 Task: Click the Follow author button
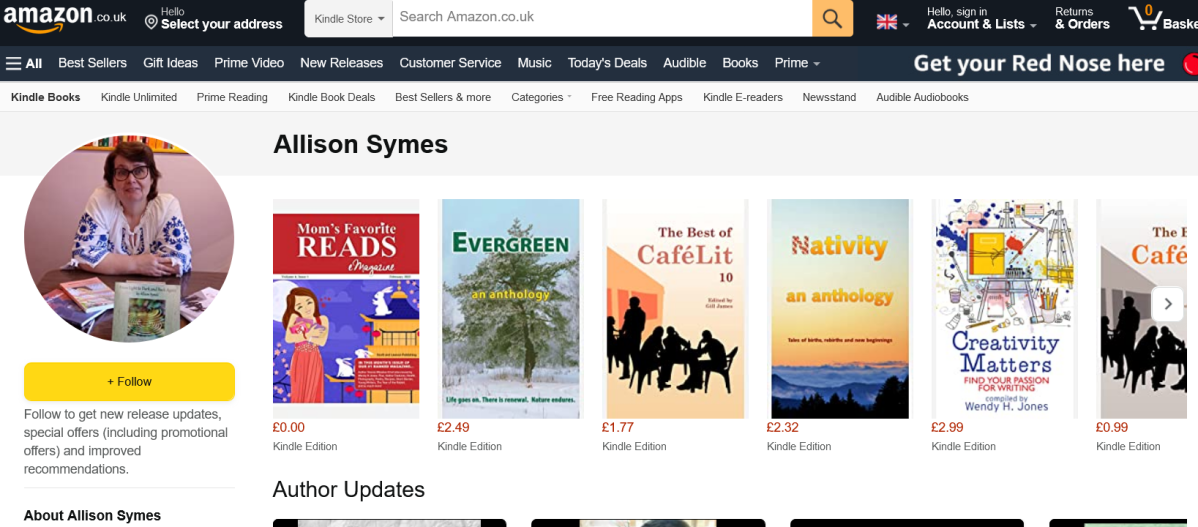click(129, 381)
